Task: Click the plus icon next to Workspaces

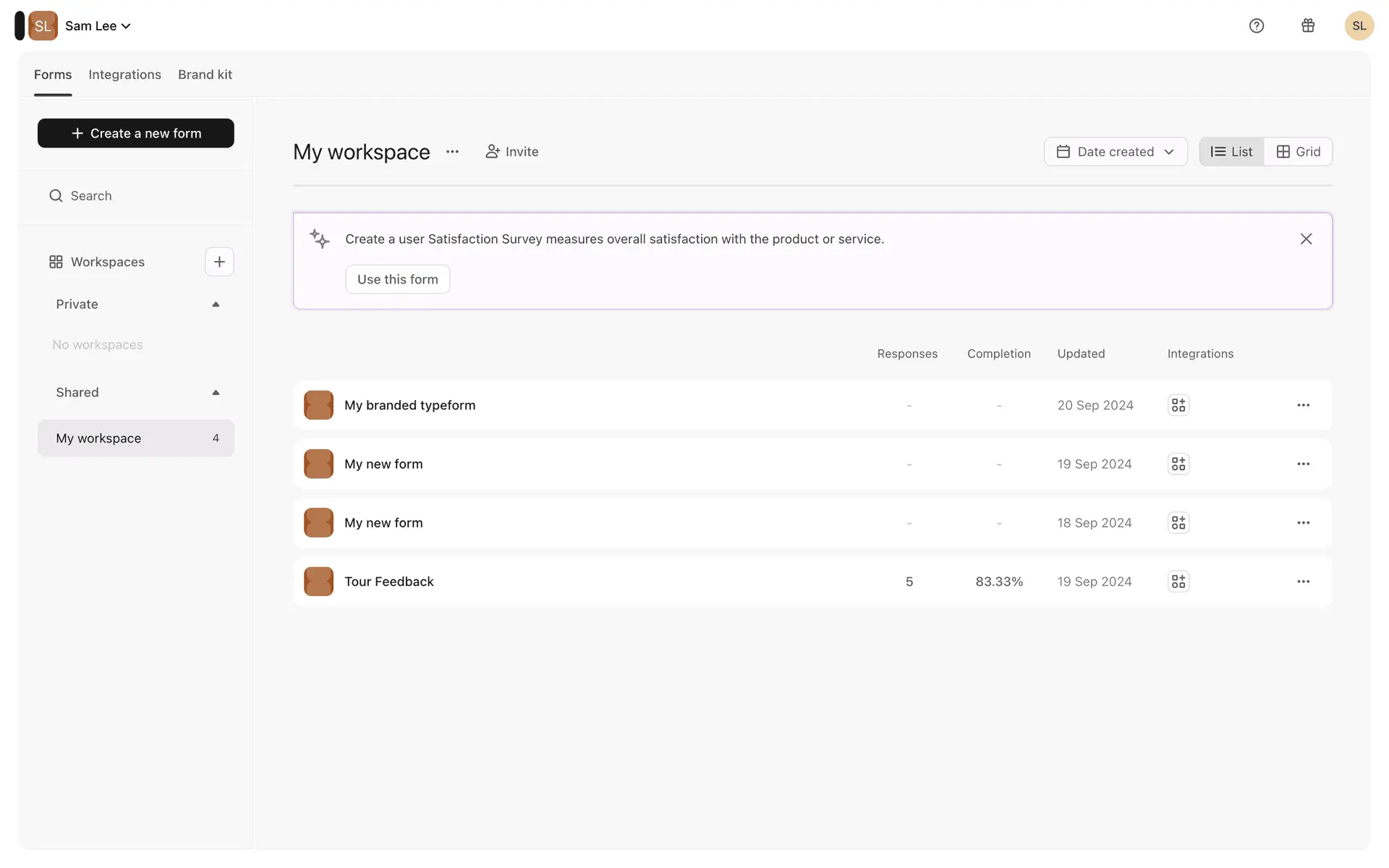Action: (219, 262)
